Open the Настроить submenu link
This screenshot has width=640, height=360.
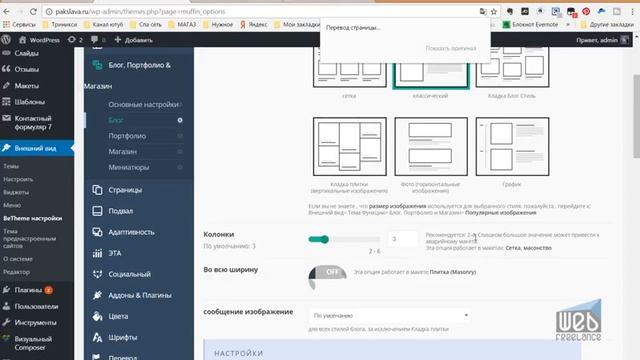click(18, 179)
